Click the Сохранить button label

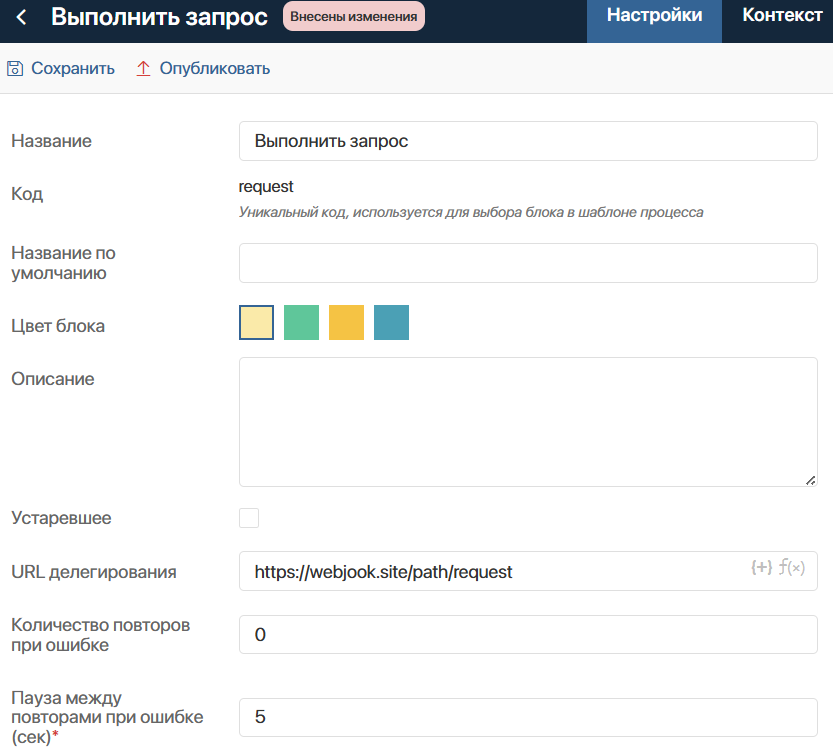pos(73,69)
